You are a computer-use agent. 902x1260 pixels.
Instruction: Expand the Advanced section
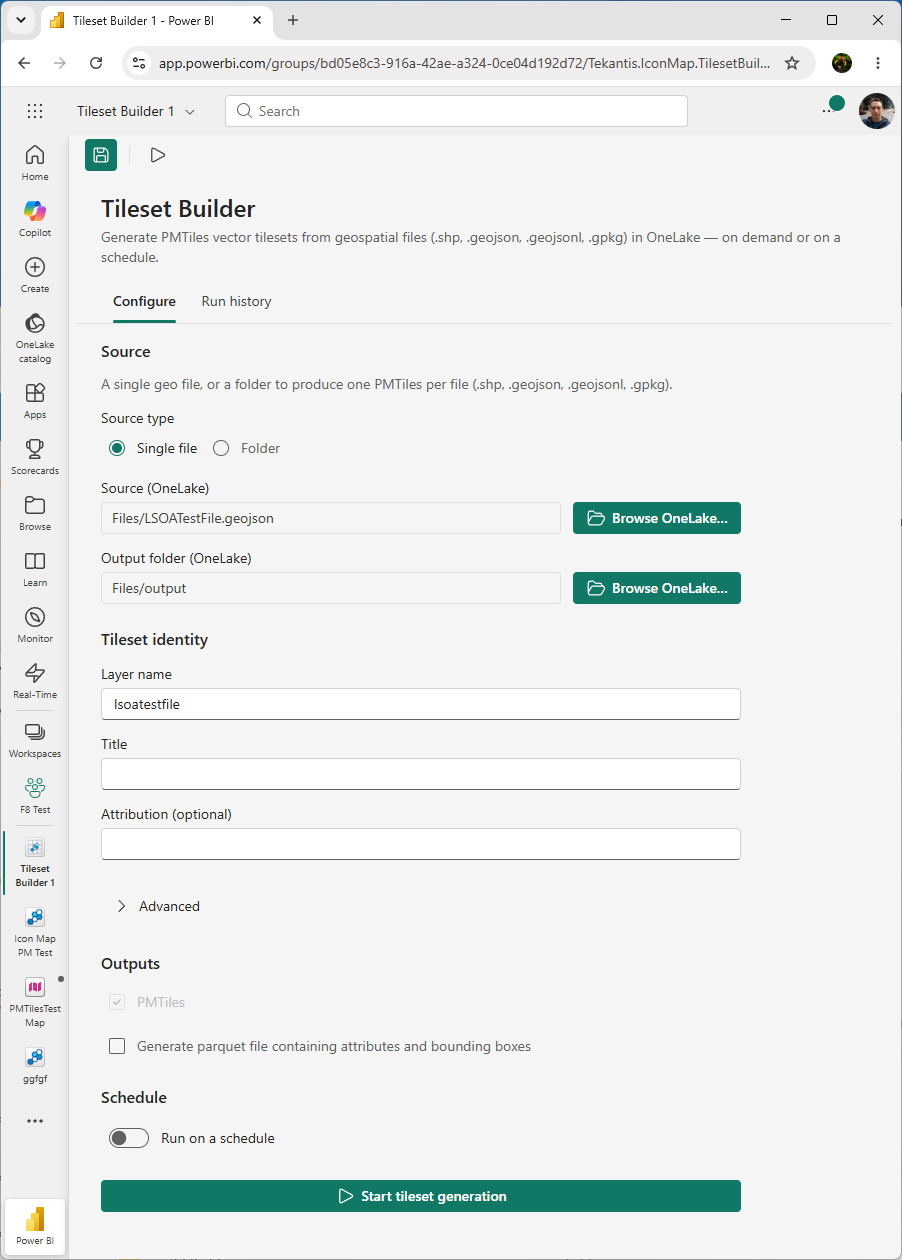pyautogui.click(x=159, y=906)
